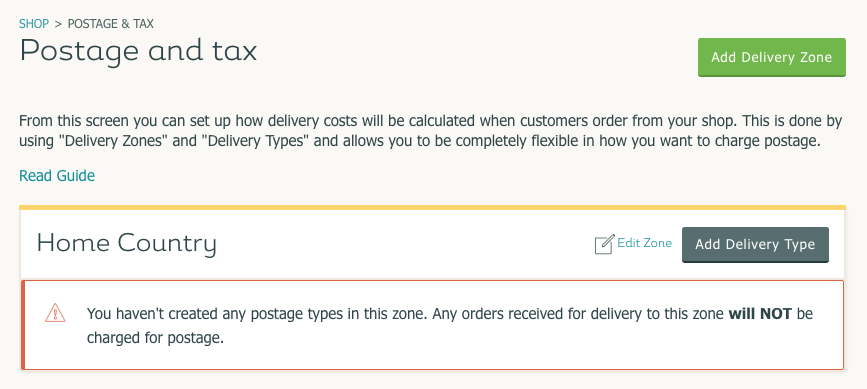Click the Postage and tax page title

point(138,51)
